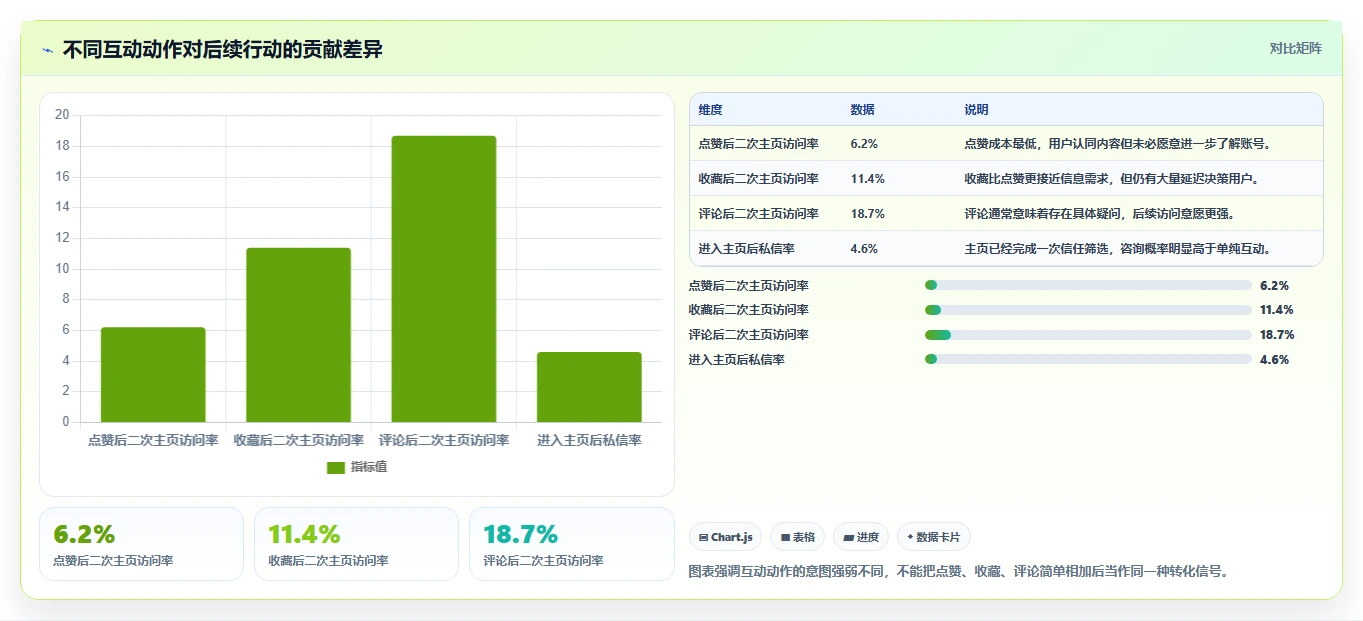The height and width of the screenshot is (621, 1363).
Task: Click y-axis value 10
Action: [62, 269]
